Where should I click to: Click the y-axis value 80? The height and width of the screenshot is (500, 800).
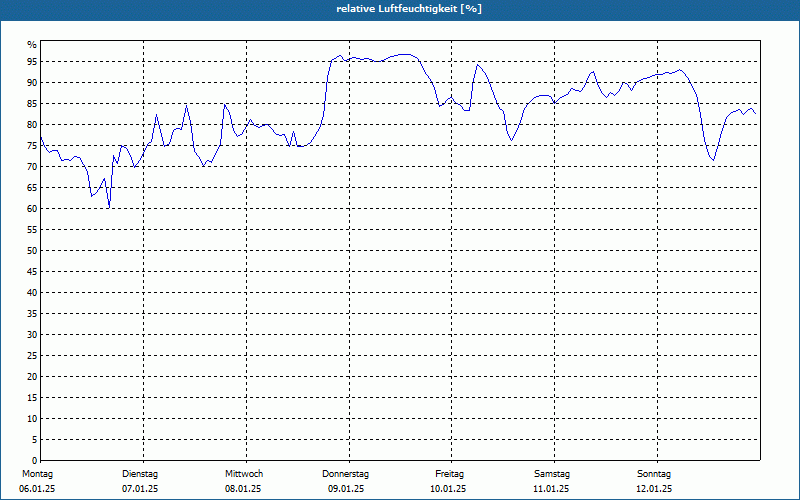(32, 124)
